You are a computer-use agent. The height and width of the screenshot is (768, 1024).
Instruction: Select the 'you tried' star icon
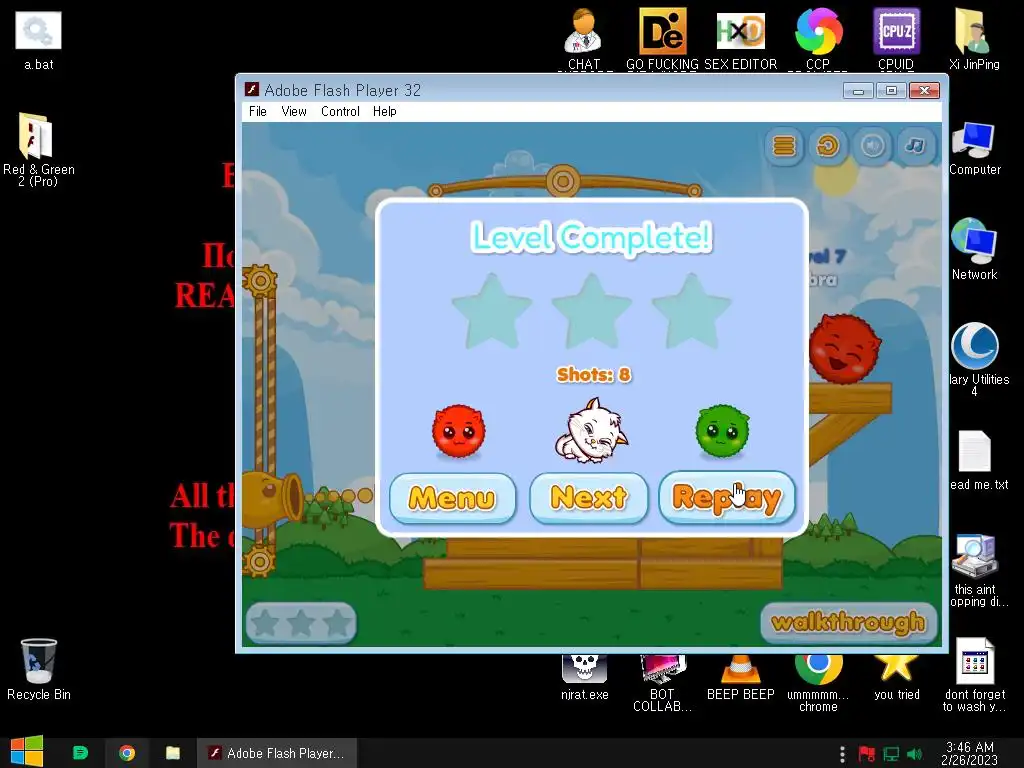click(896, 677)
